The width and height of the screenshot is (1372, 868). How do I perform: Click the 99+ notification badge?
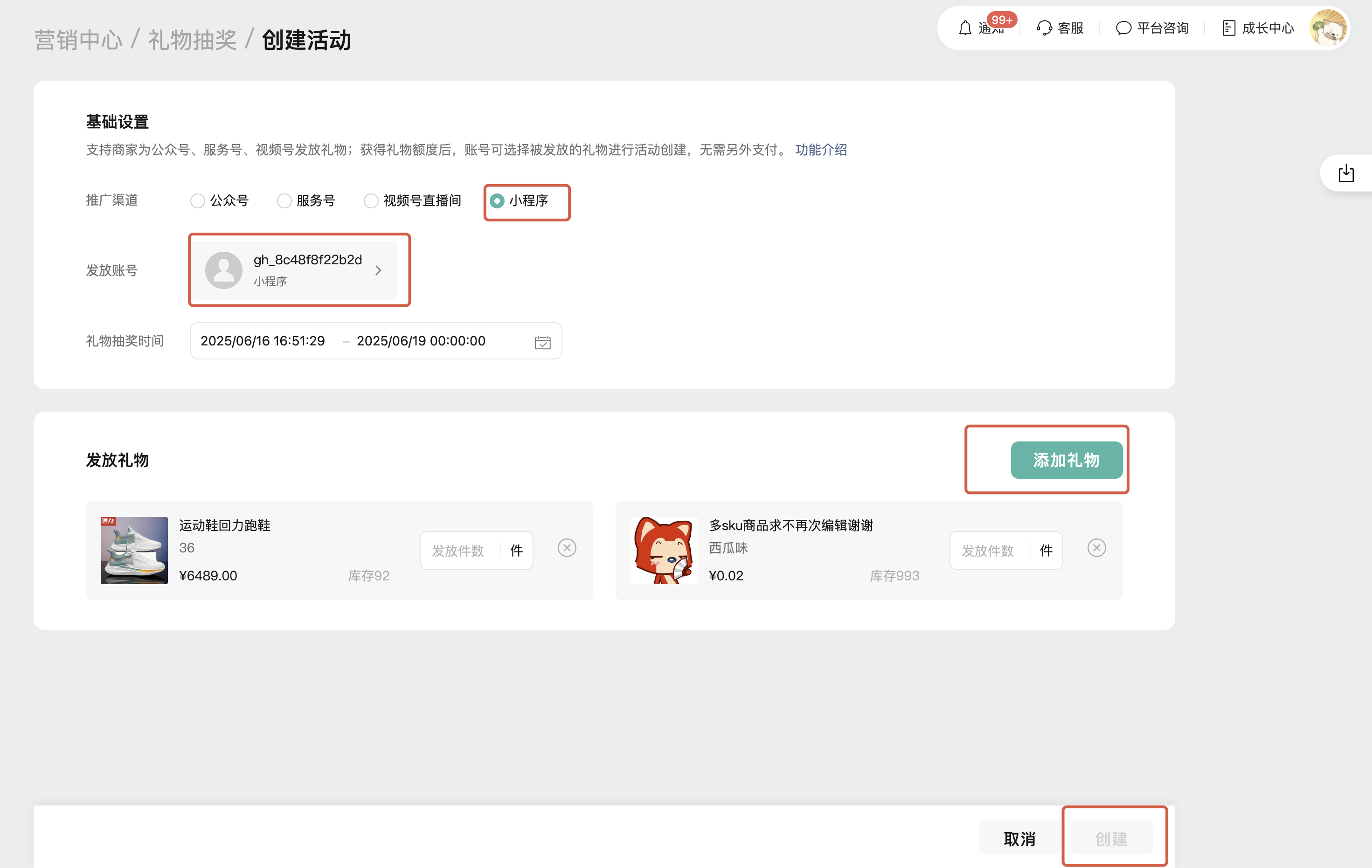point(1002,20)
